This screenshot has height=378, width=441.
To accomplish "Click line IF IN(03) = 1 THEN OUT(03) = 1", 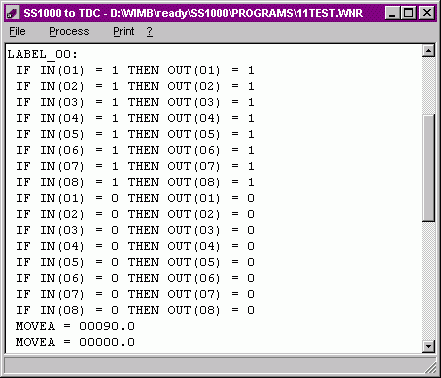I will pos(135,102).
